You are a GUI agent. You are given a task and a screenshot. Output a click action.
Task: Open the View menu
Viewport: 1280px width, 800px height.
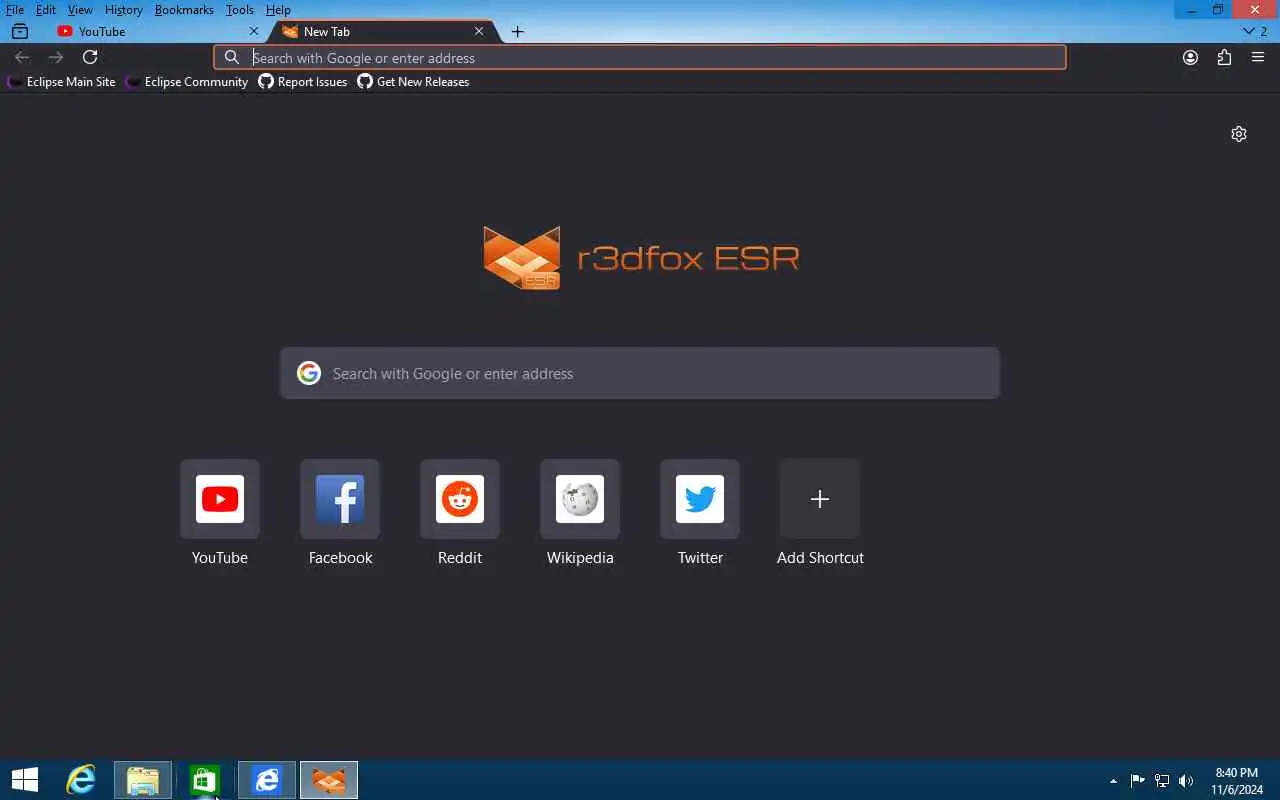pyautogui.click(x=80, y=10)
